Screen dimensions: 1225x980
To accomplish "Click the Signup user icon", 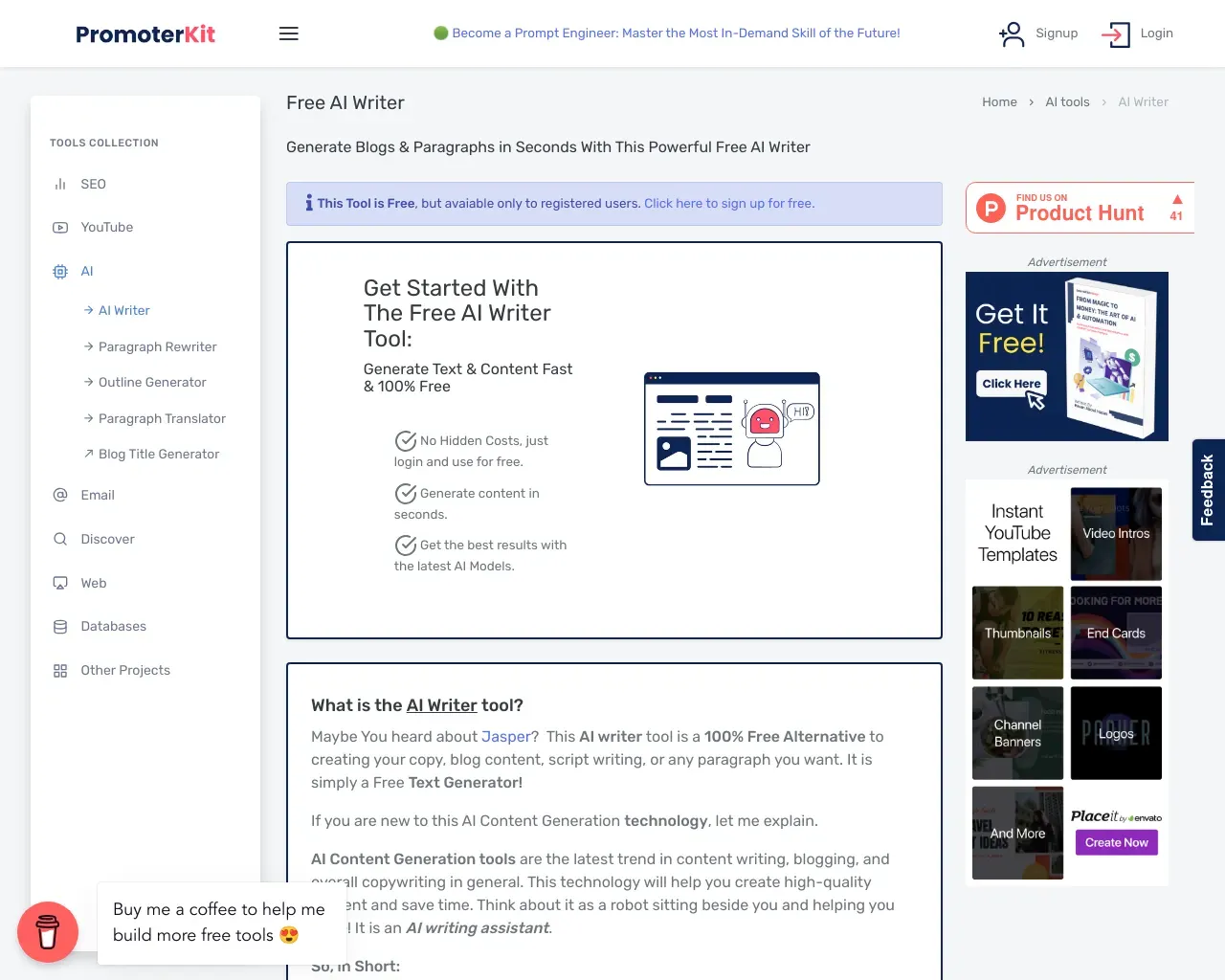I will click(1012, 34).
